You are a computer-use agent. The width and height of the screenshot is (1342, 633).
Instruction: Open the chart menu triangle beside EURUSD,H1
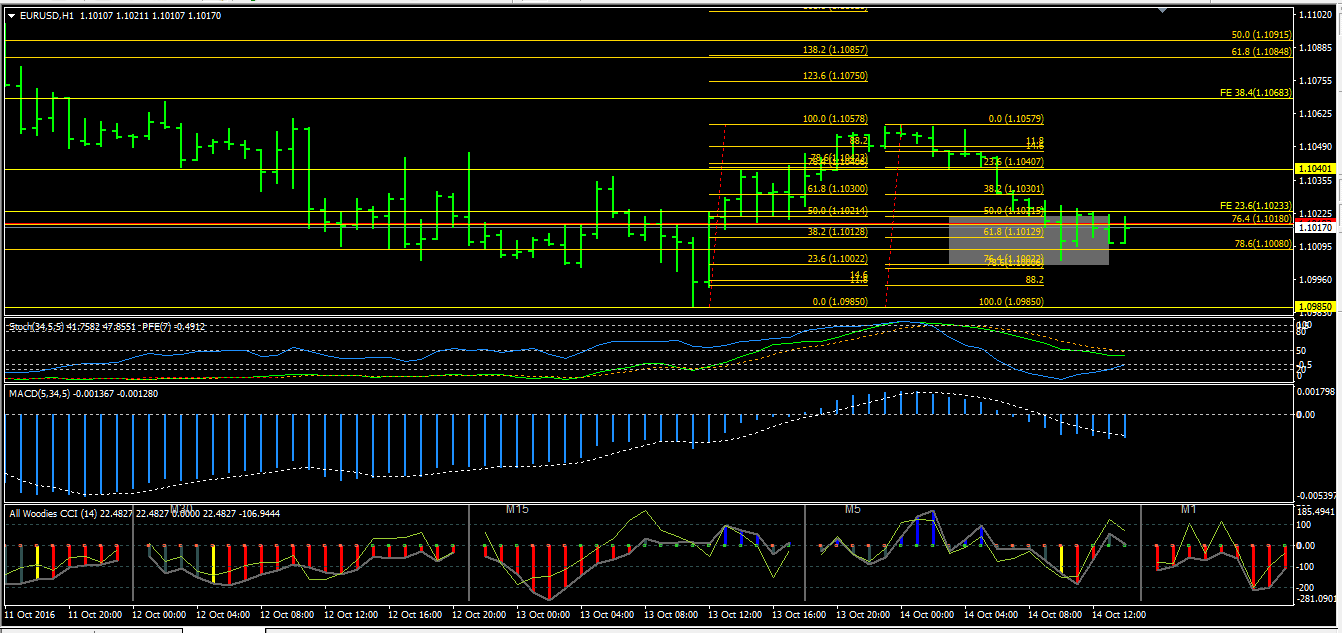11,15
